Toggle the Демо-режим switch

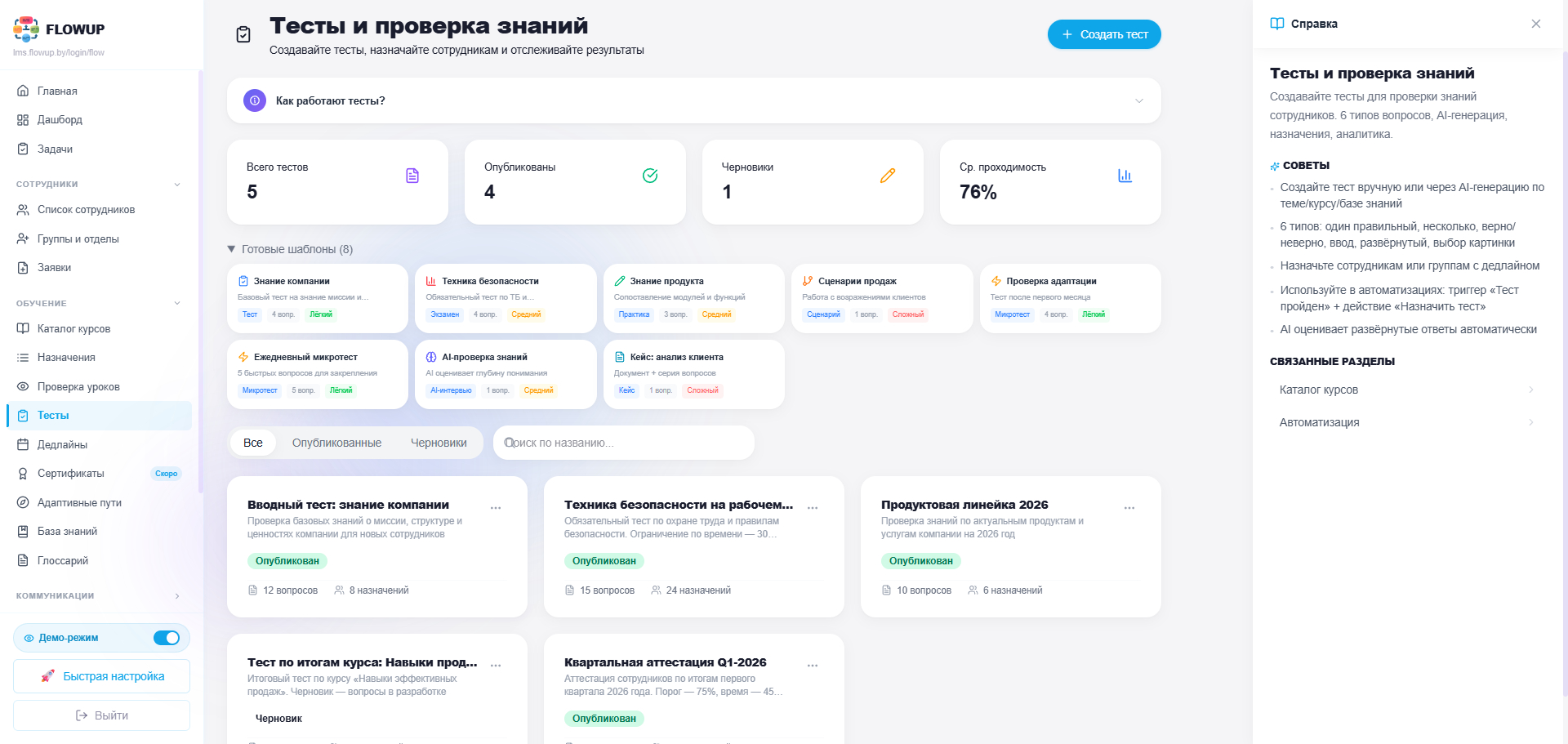click(x=167, y=638)
